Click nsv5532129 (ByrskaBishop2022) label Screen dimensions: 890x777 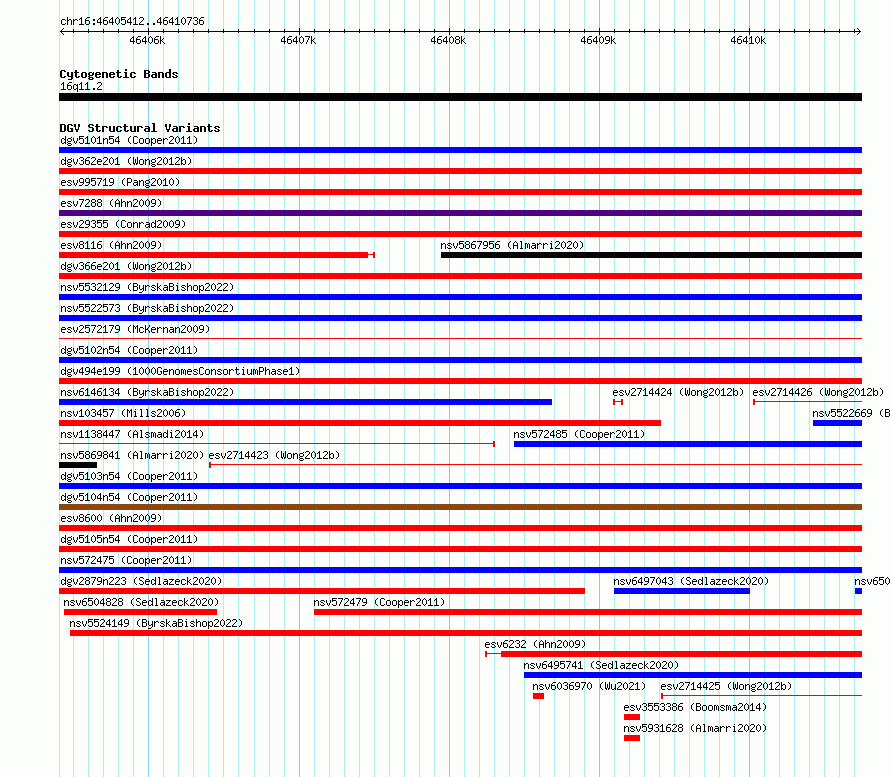[x=147, y=287]
